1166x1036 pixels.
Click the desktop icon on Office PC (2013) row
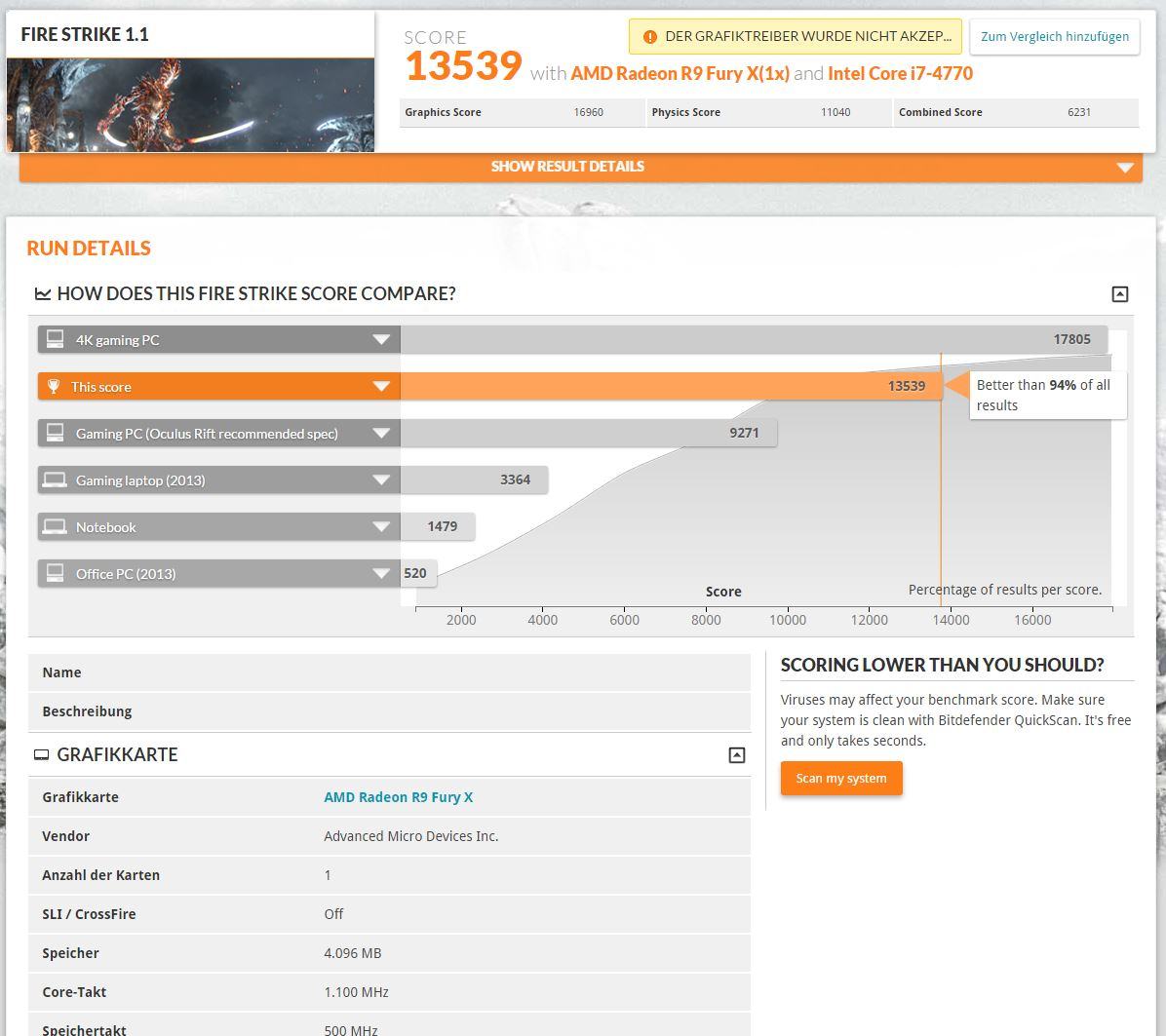click(x=55, y=573)
